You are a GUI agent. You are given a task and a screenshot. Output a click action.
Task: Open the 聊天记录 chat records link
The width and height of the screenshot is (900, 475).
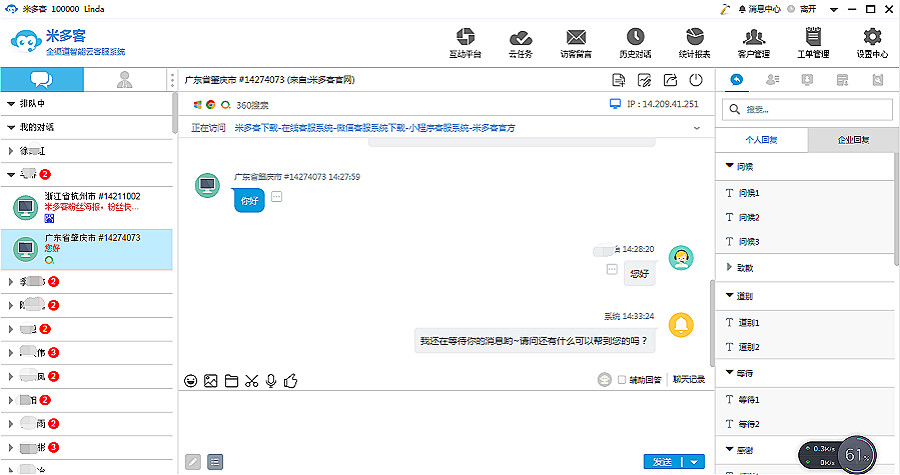coord(688,380)
